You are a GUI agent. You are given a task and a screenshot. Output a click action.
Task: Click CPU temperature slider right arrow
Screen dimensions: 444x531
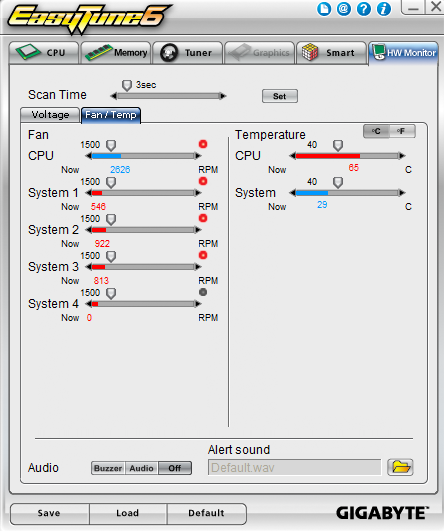pos(402,156)
